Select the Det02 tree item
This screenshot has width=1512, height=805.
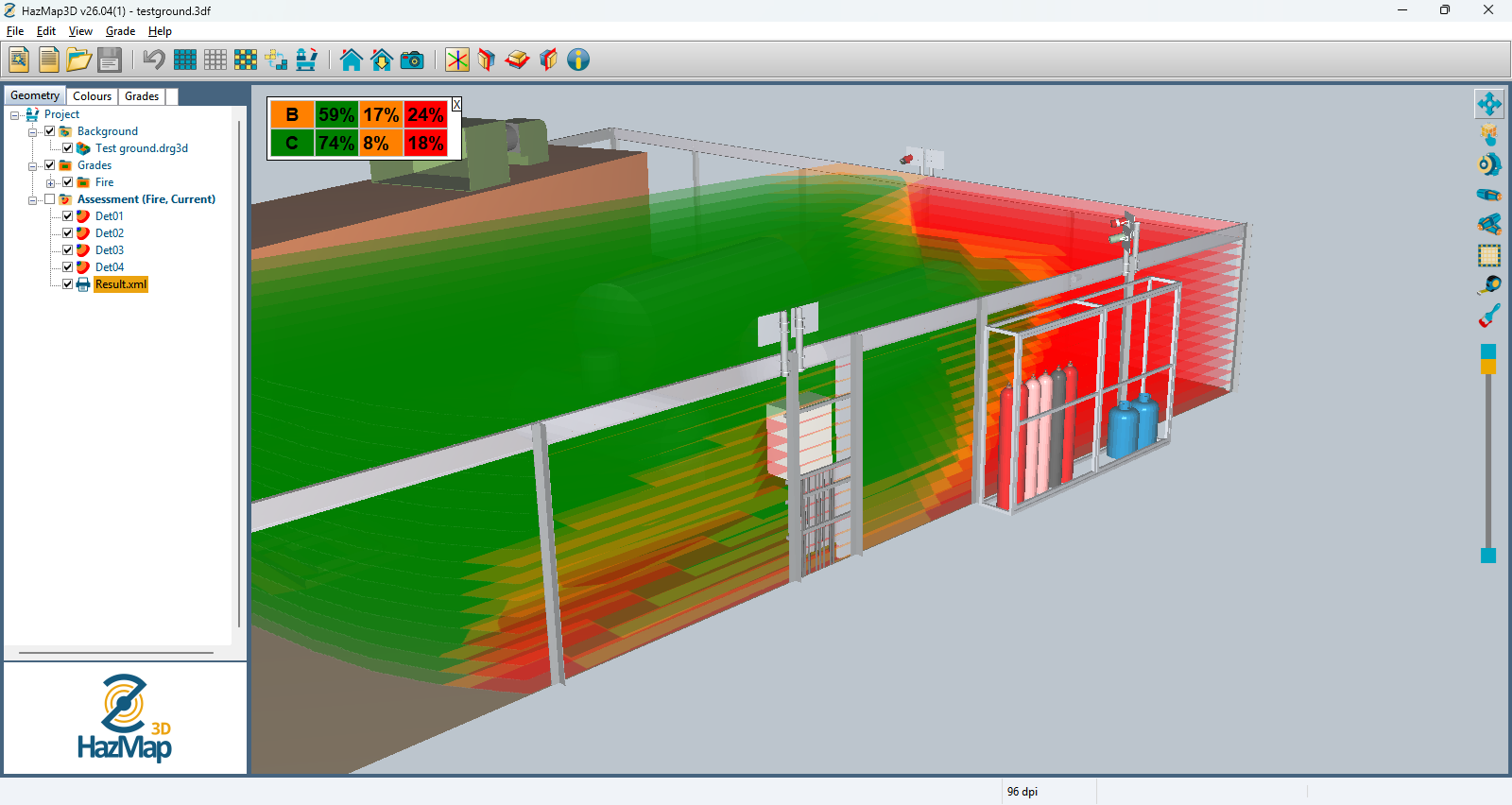click(110, 233)
